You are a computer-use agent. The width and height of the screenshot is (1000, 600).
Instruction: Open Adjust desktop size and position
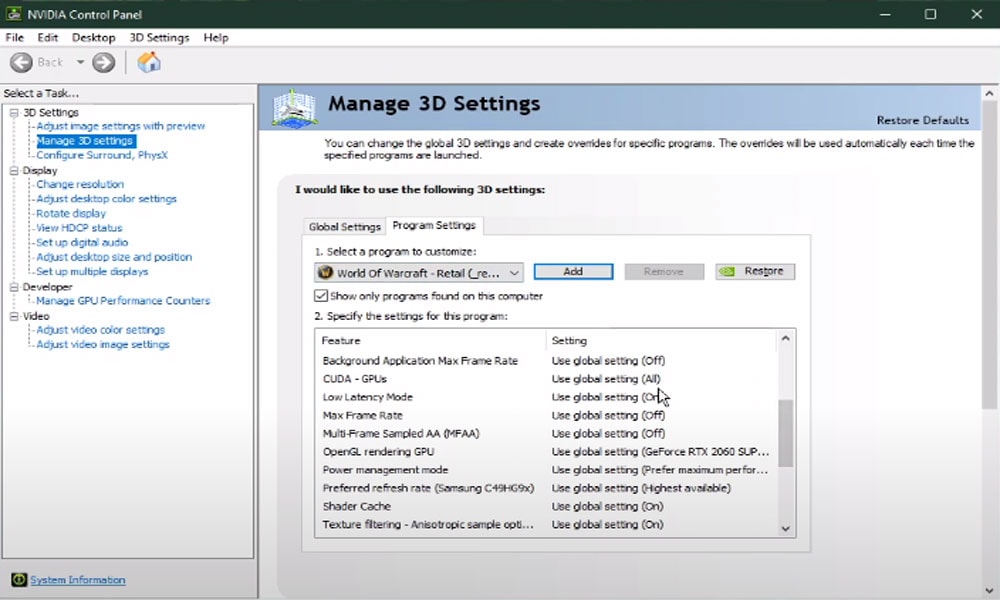point(114,257)
